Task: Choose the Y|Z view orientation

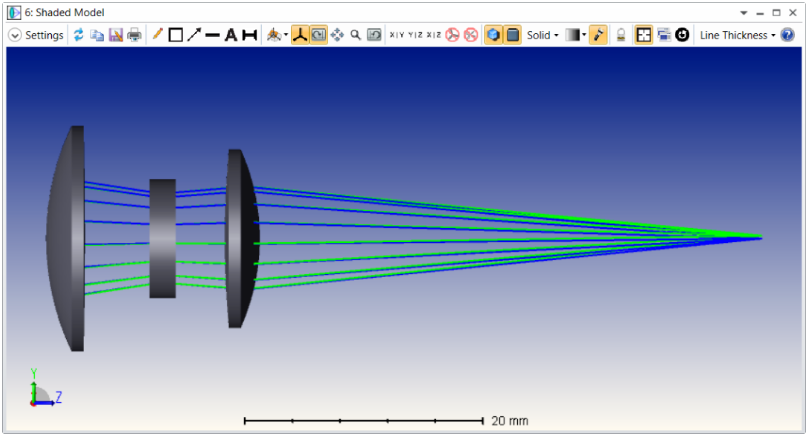Action: pos(415,35)
